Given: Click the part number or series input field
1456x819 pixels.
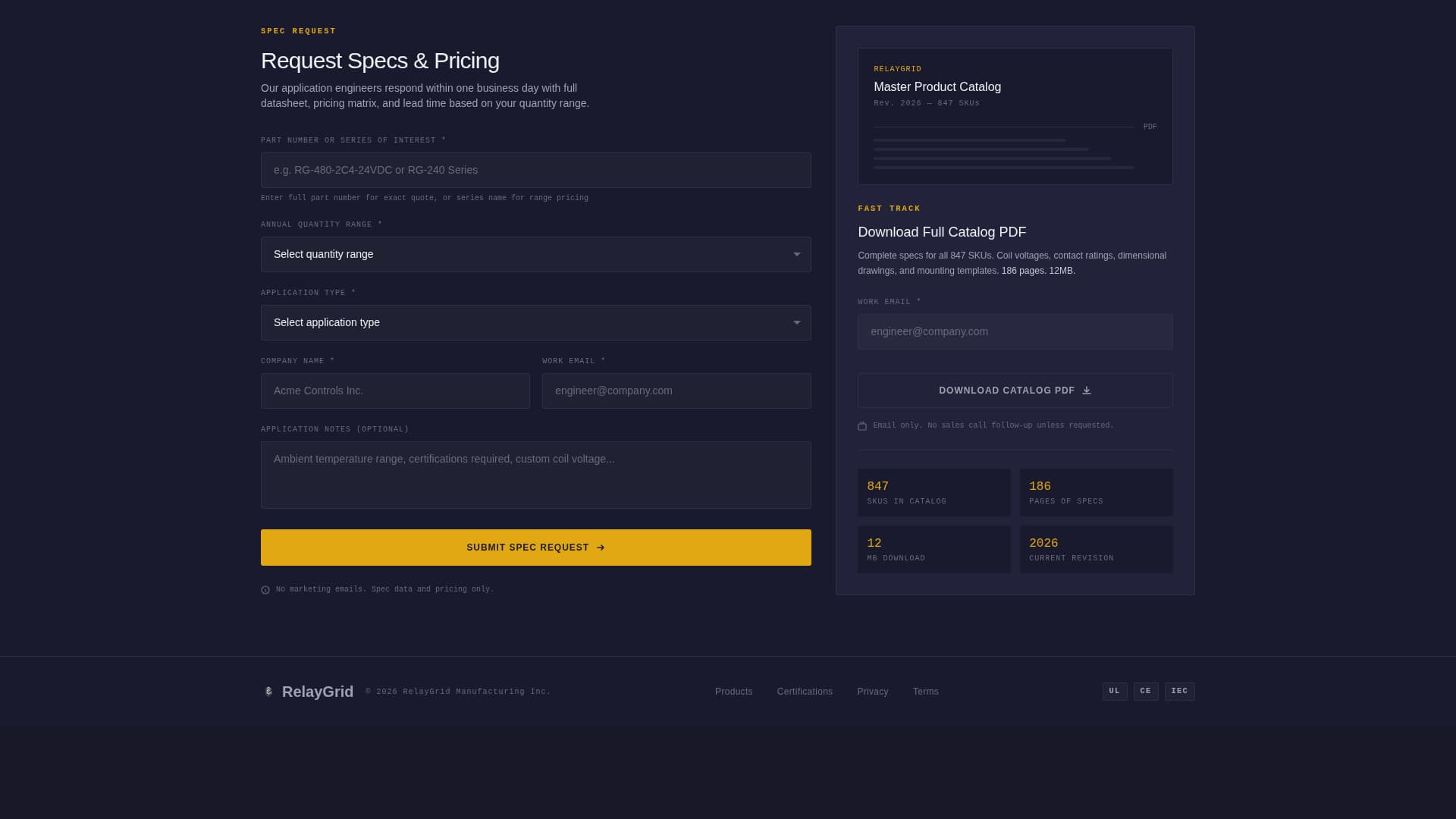Looking at the screenshot, I should [535, 170].
